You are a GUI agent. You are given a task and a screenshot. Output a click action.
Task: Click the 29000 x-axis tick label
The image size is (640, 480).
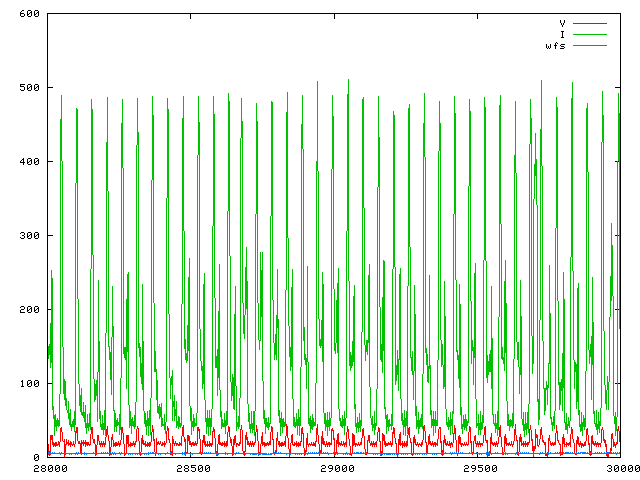click(x=334, y=468)
